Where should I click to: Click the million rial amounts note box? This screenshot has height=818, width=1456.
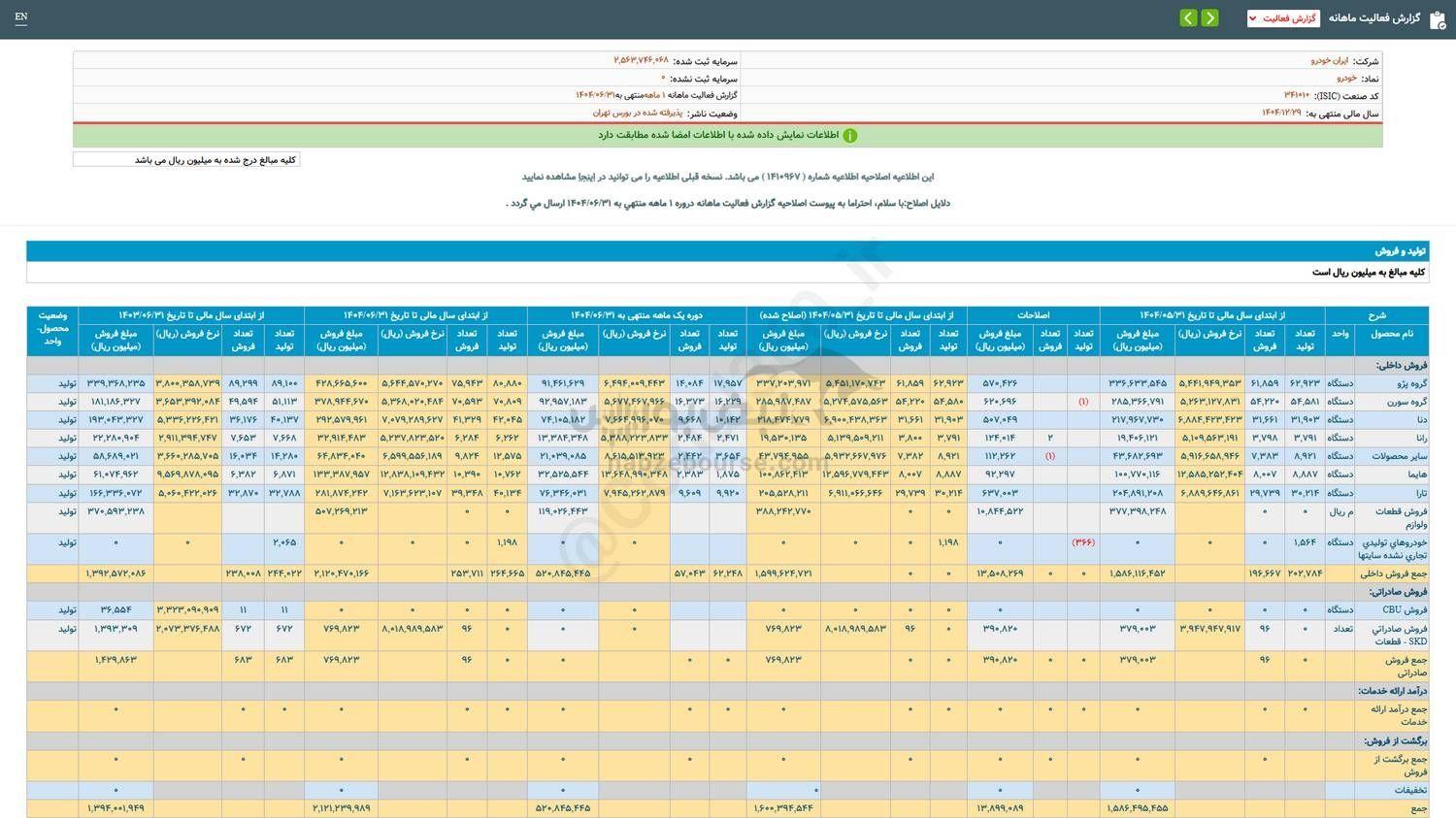[187, 158]
